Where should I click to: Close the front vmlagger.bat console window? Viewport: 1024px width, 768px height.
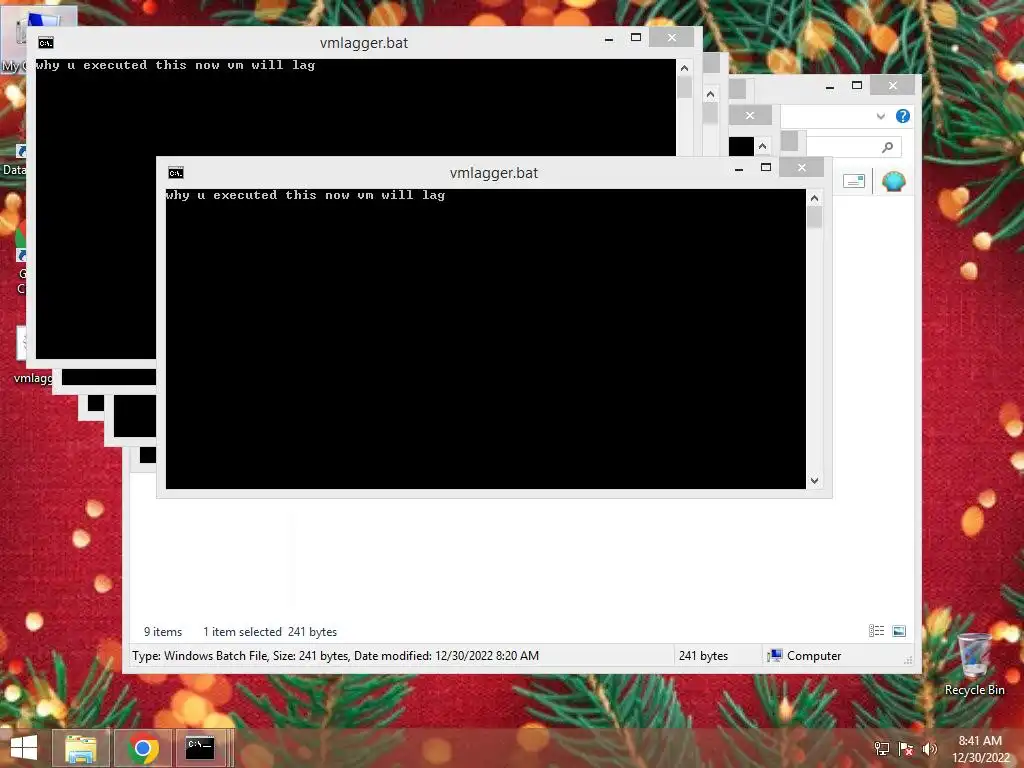pos(801,168)
